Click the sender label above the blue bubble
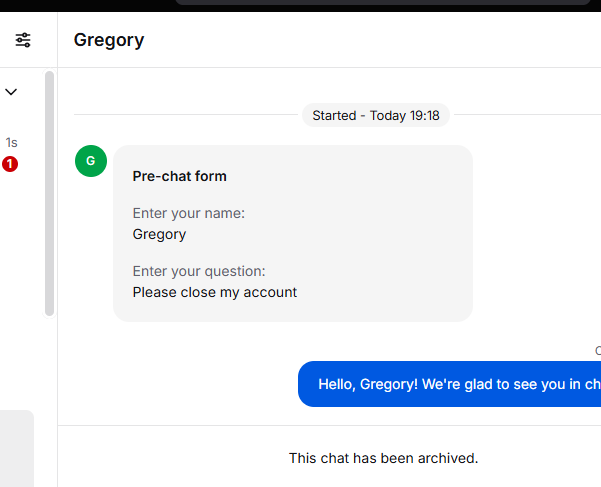601x487 pixels. [x=598, y=351]
